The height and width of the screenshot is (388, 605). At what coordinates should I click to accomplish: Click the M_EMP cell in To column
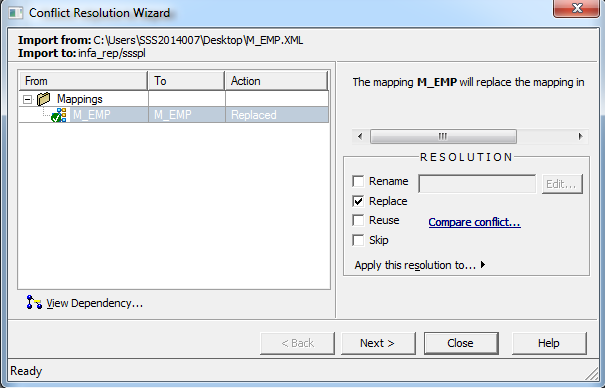[187, 115]
